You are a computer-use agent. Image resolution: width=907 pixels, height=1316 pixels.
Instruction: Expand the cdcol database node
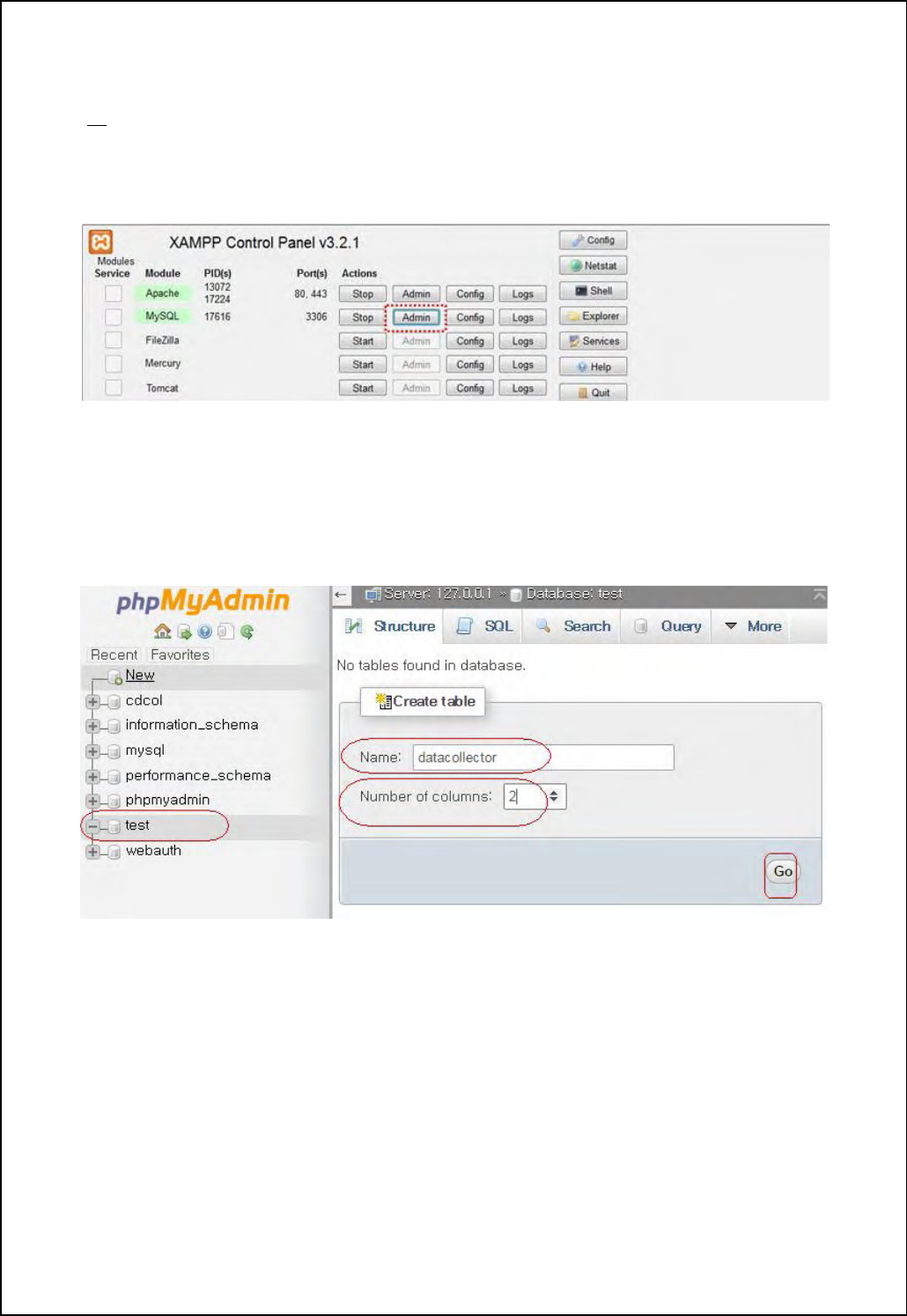click(x=92, y=702)
